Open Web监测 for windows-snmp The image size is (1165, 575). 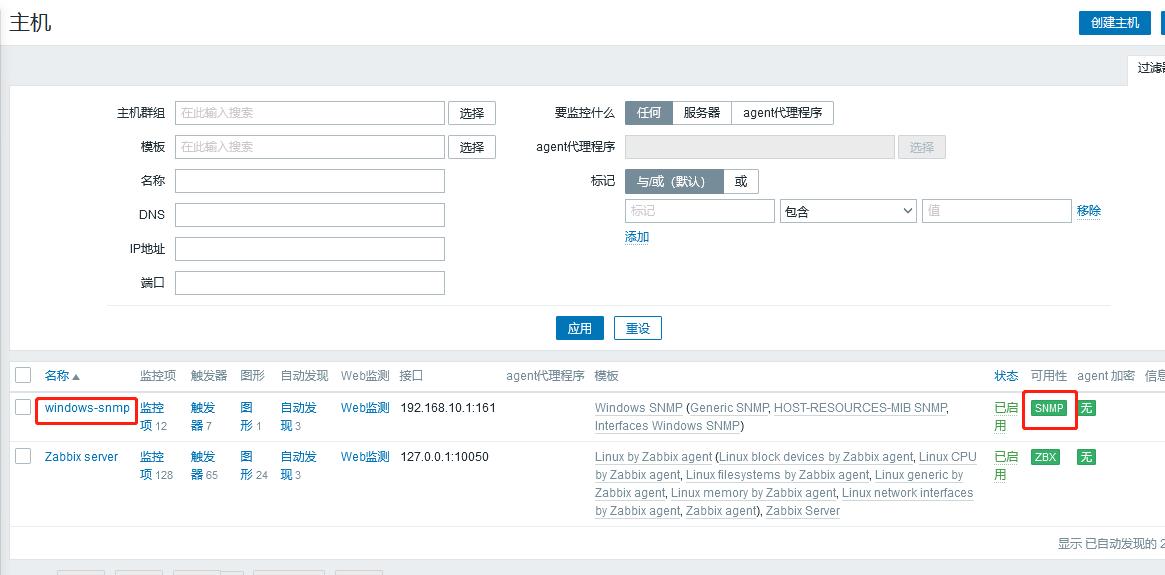coord(365,408)
